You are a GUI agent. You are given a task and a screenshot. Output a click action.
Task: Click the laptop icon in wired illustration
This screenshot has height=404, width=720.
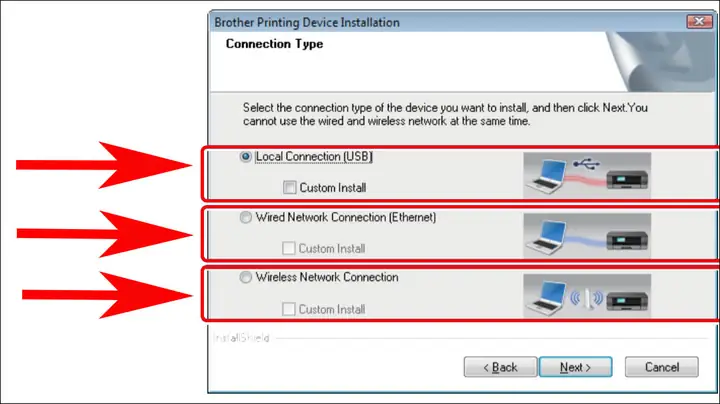click(546, 237)
